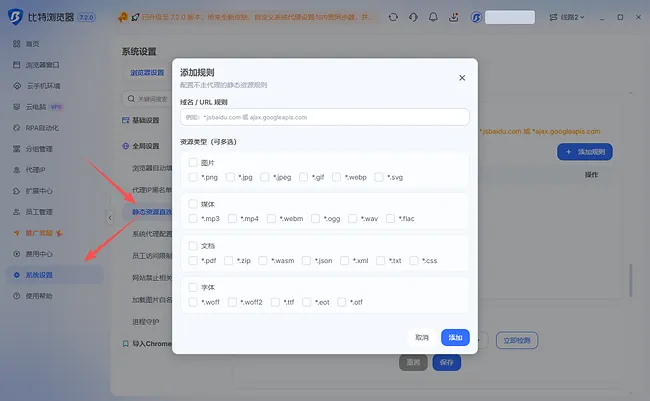Switch to the 浏览器设置 tab

(147, 73)
